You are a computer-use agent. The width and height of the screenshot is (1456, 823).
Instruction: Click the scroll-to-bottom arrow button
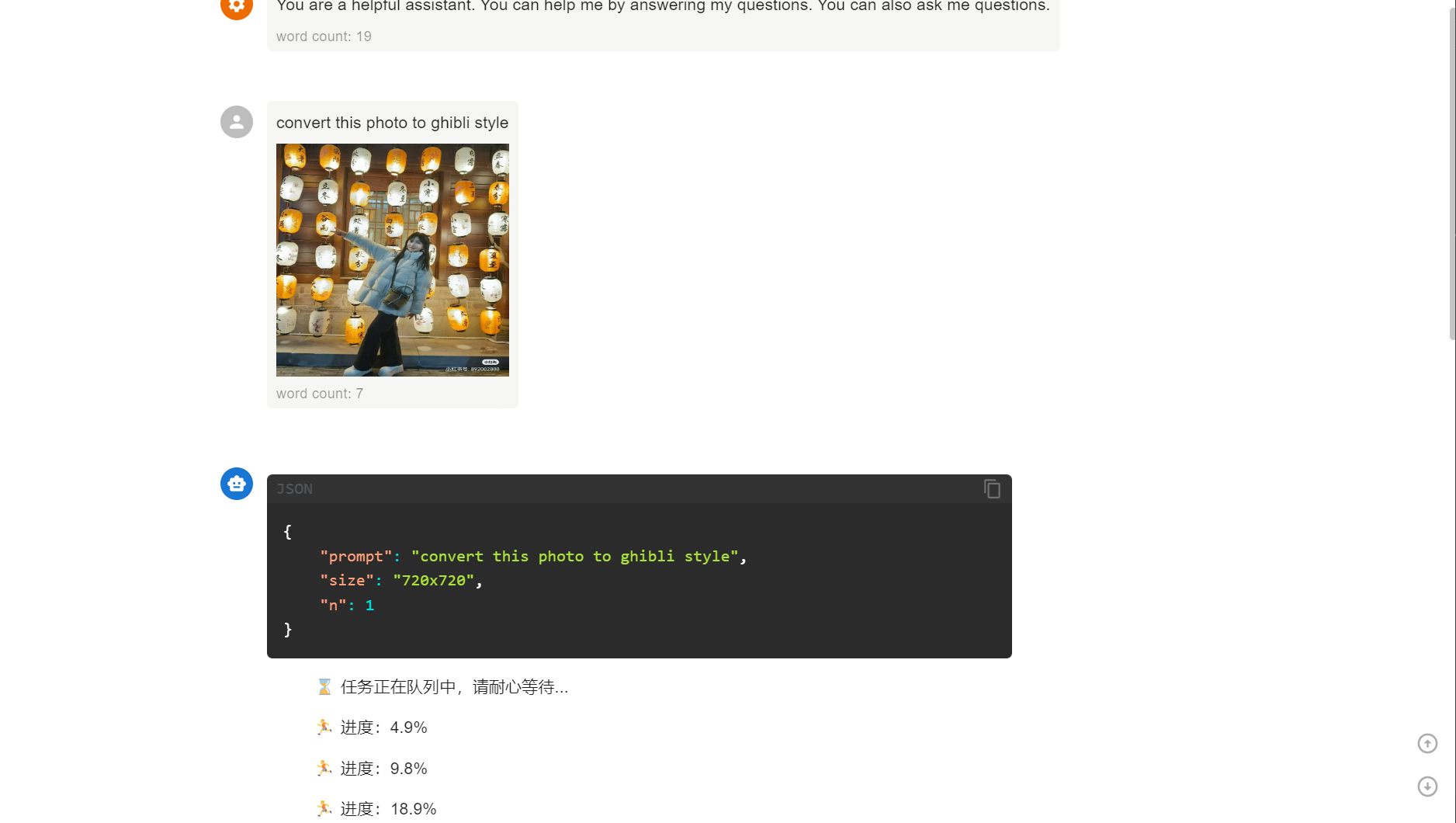coord(1427,787)
